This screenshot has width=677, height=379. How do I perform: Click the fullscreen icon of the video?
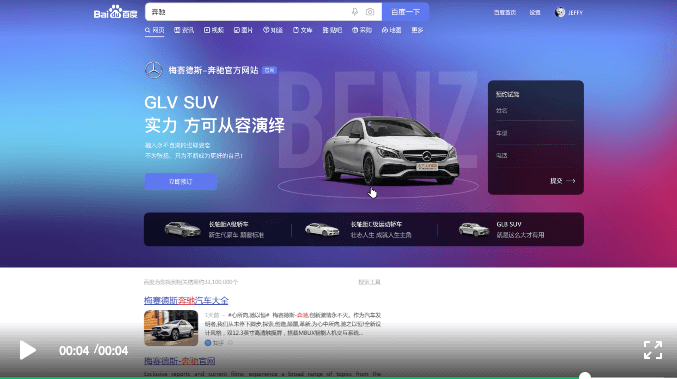click(653, 350)
